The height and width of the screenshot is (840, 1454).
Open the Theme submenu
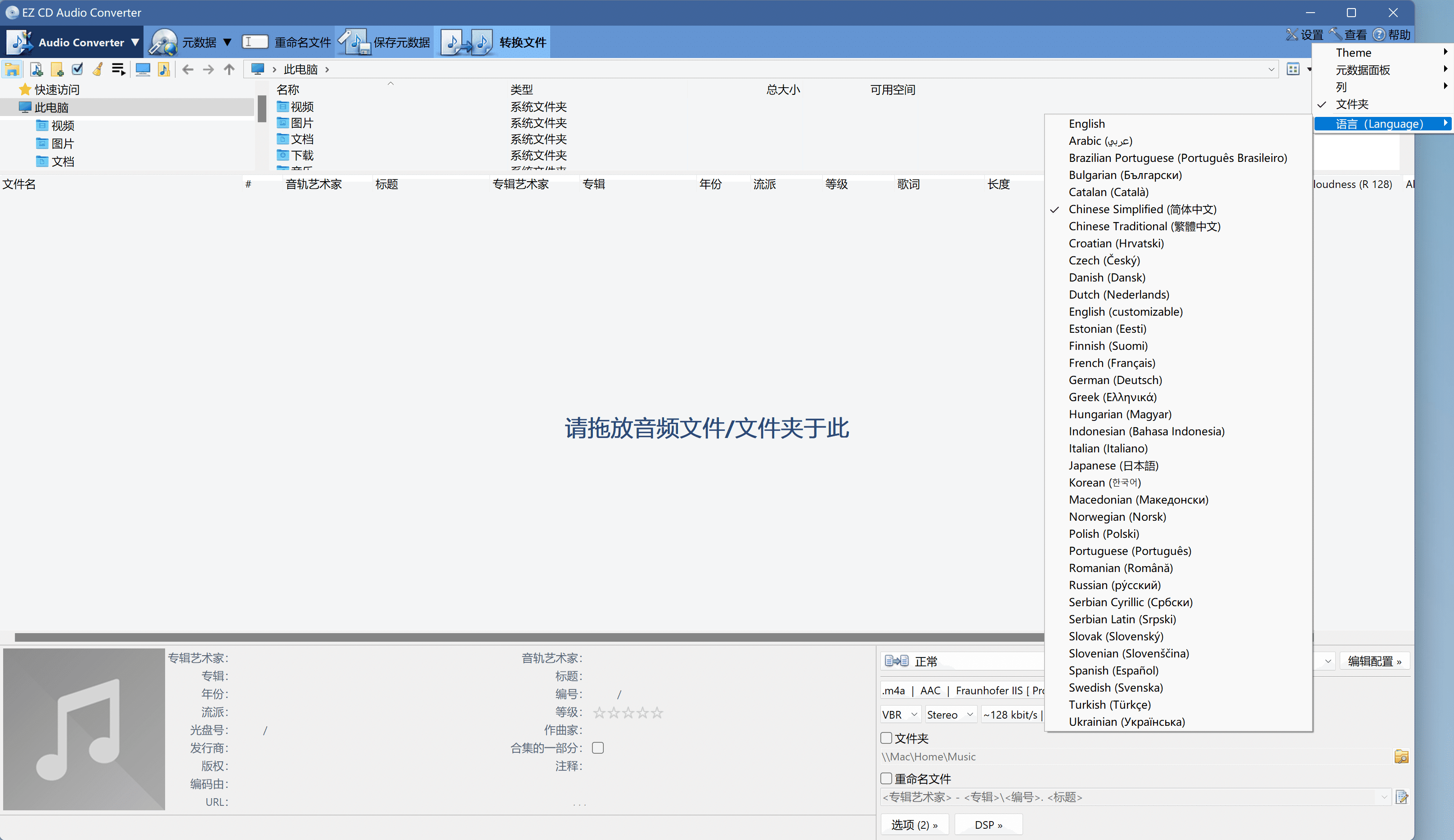coord(1353,53)
